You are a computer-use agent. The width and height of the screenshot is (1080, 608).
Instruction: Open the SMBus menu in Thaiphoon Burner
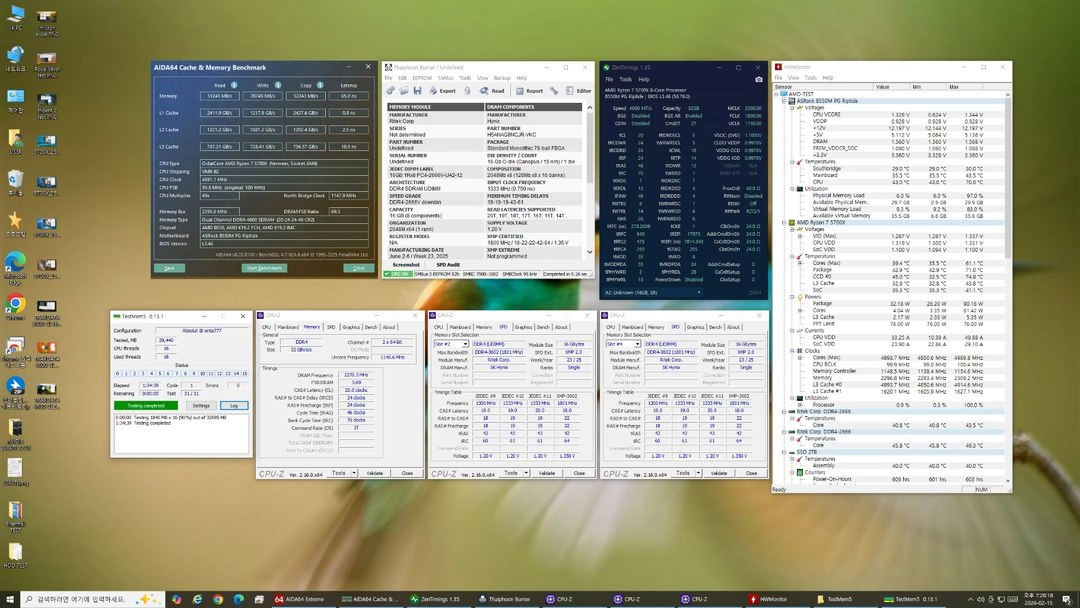446,78
